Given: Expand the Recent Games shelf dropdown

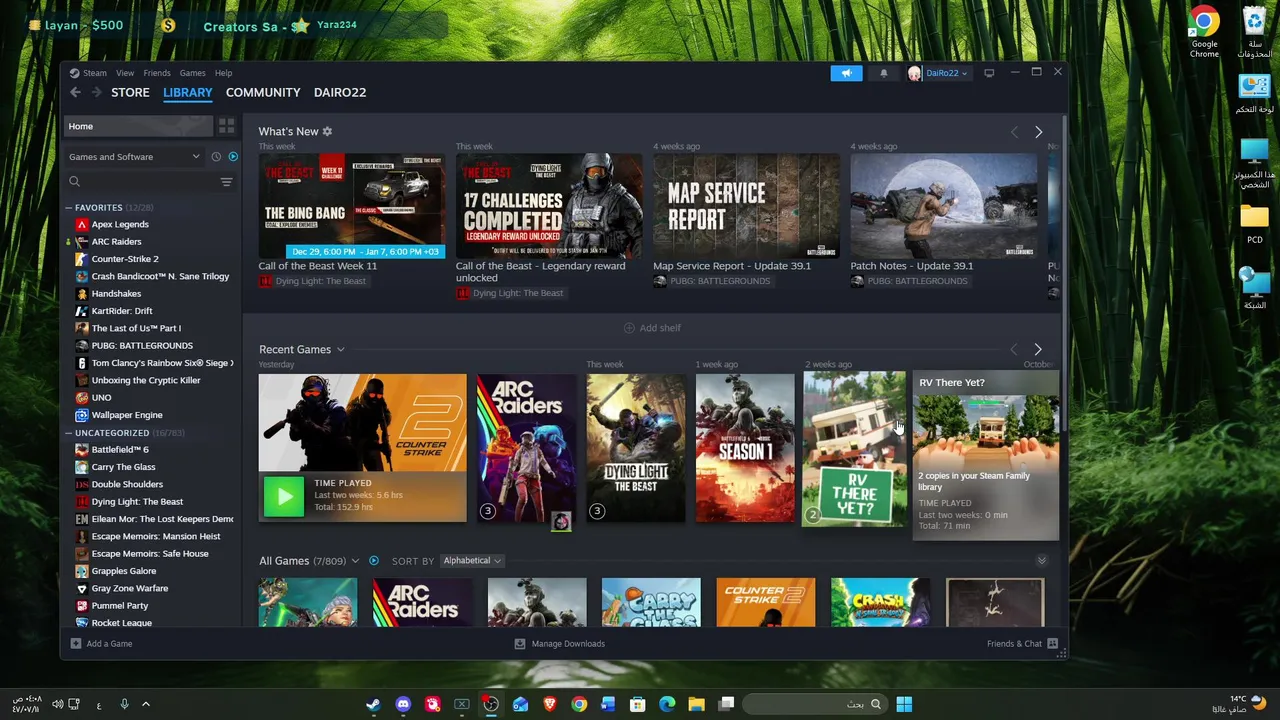Looking at the screenshot, I should click(x=340, y=349).
